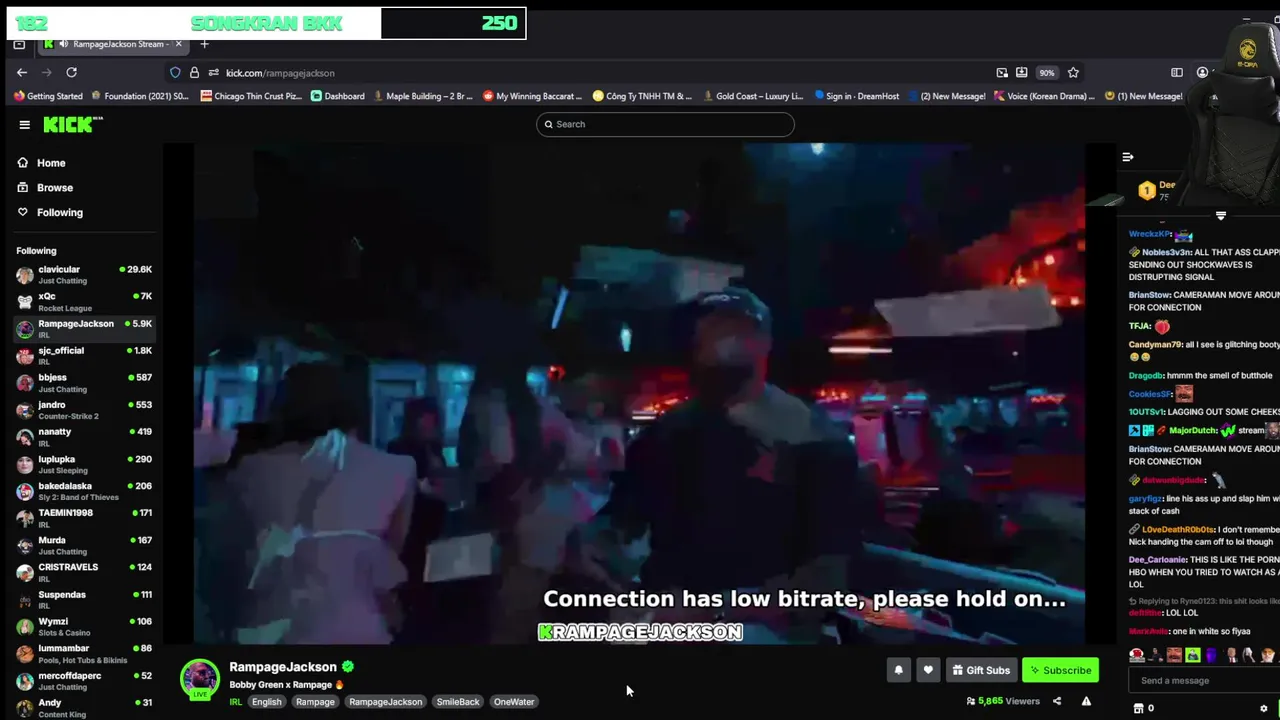Image resolution: width=1280 pixels, height=720 pixels.
Task: Reset zoom using the 90% badge
Action: 1046,73
